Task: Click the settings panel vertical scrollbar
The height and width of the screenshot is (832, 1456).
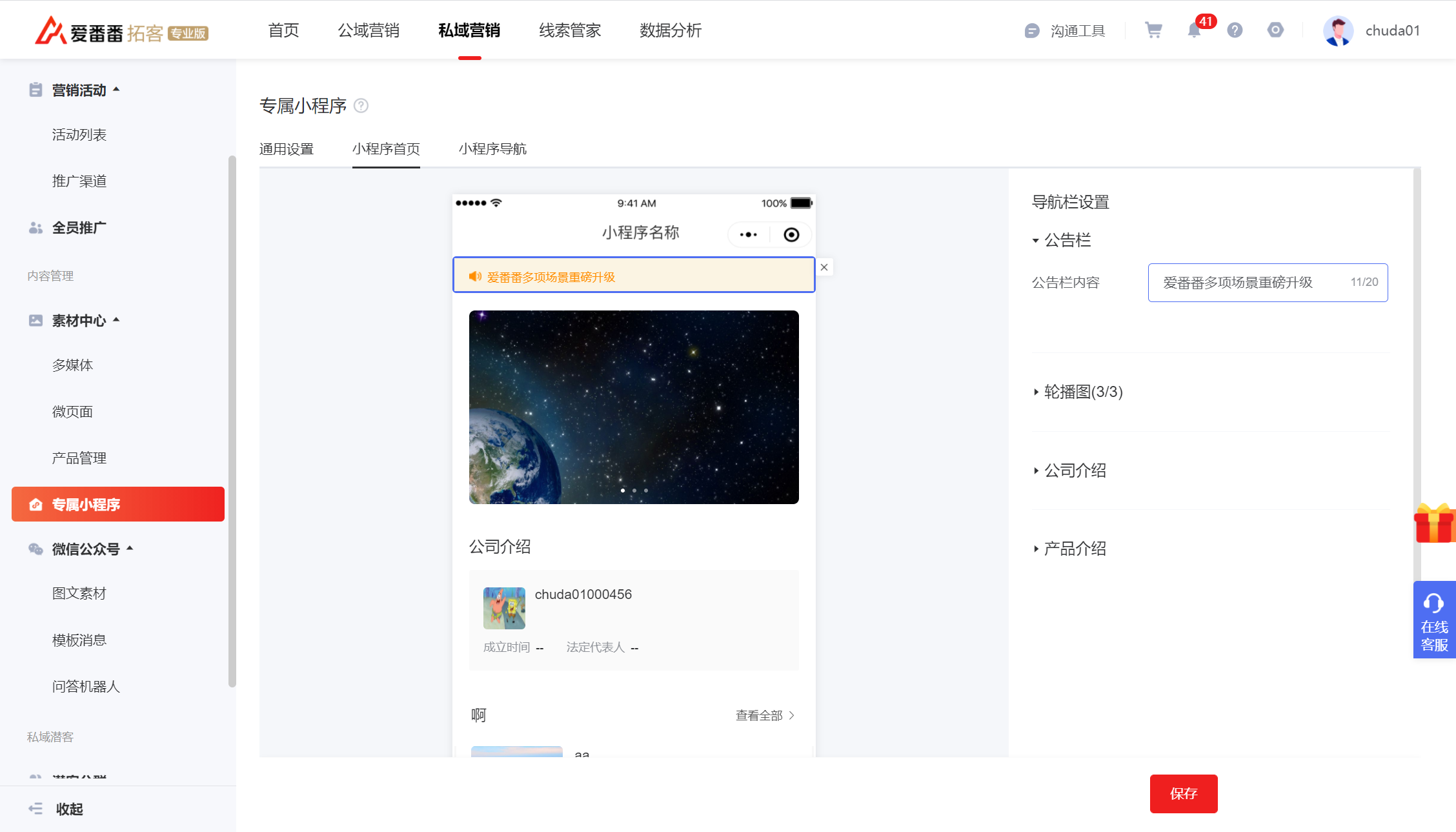Action: coord(1417,374)
